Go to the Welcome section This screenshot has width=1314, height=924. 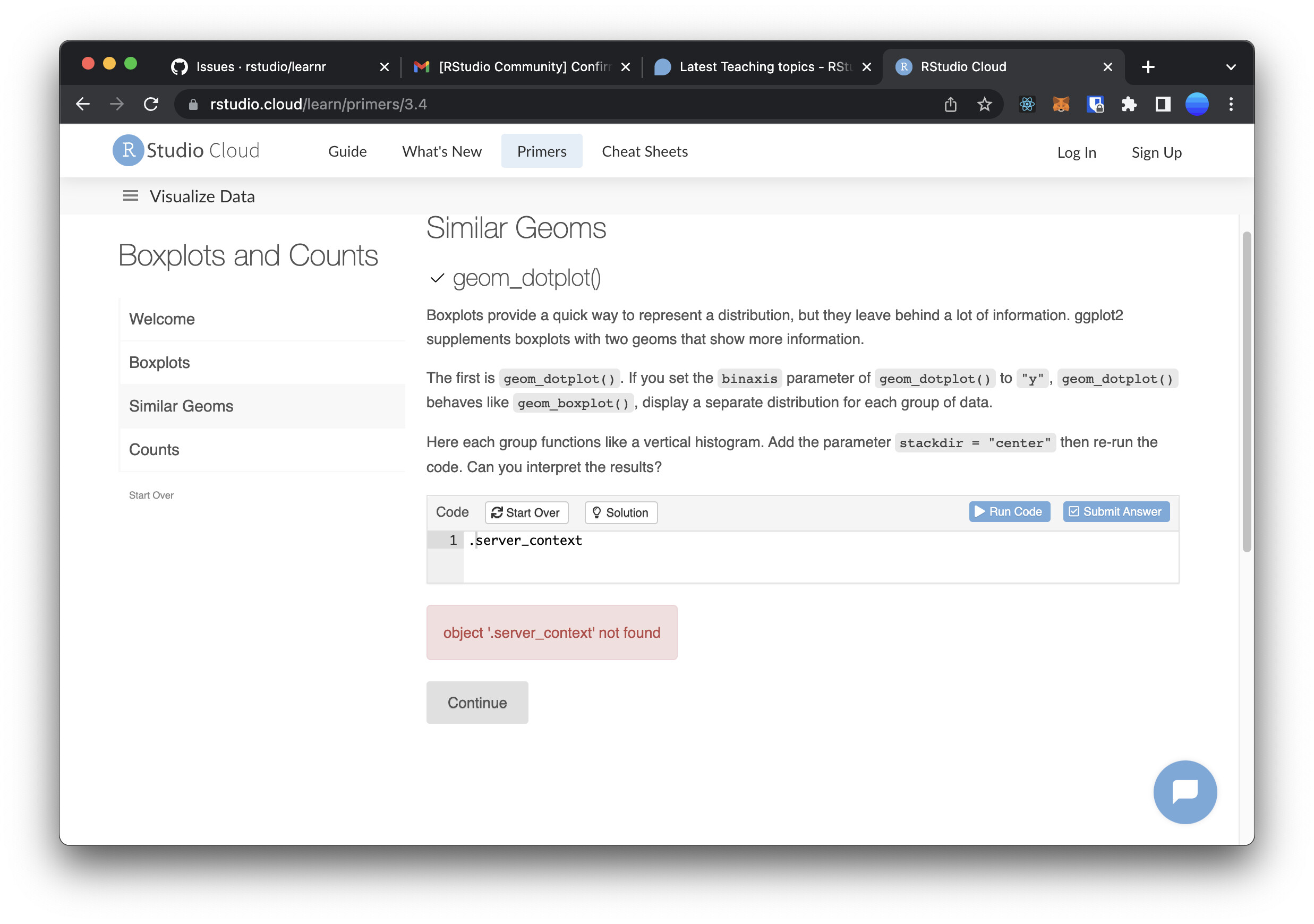click(263, 319)
